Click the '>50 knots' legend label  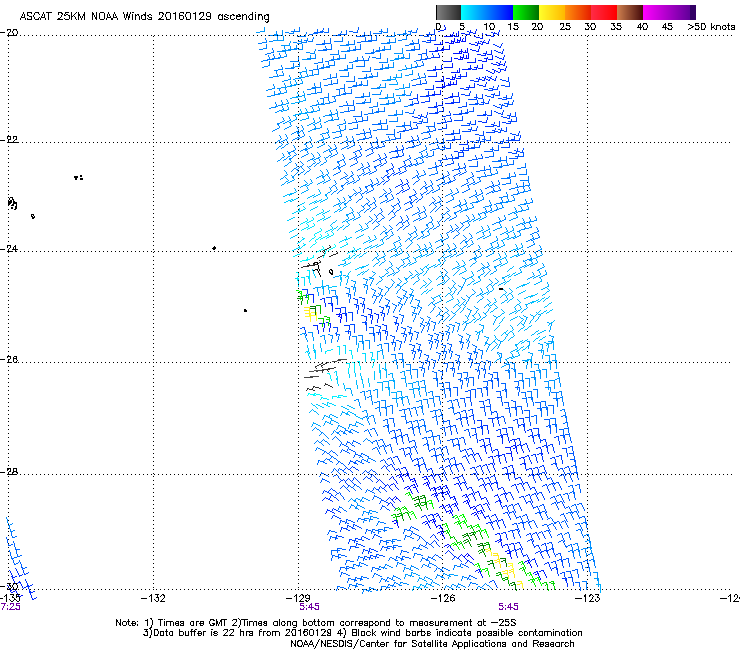(711, 27)
